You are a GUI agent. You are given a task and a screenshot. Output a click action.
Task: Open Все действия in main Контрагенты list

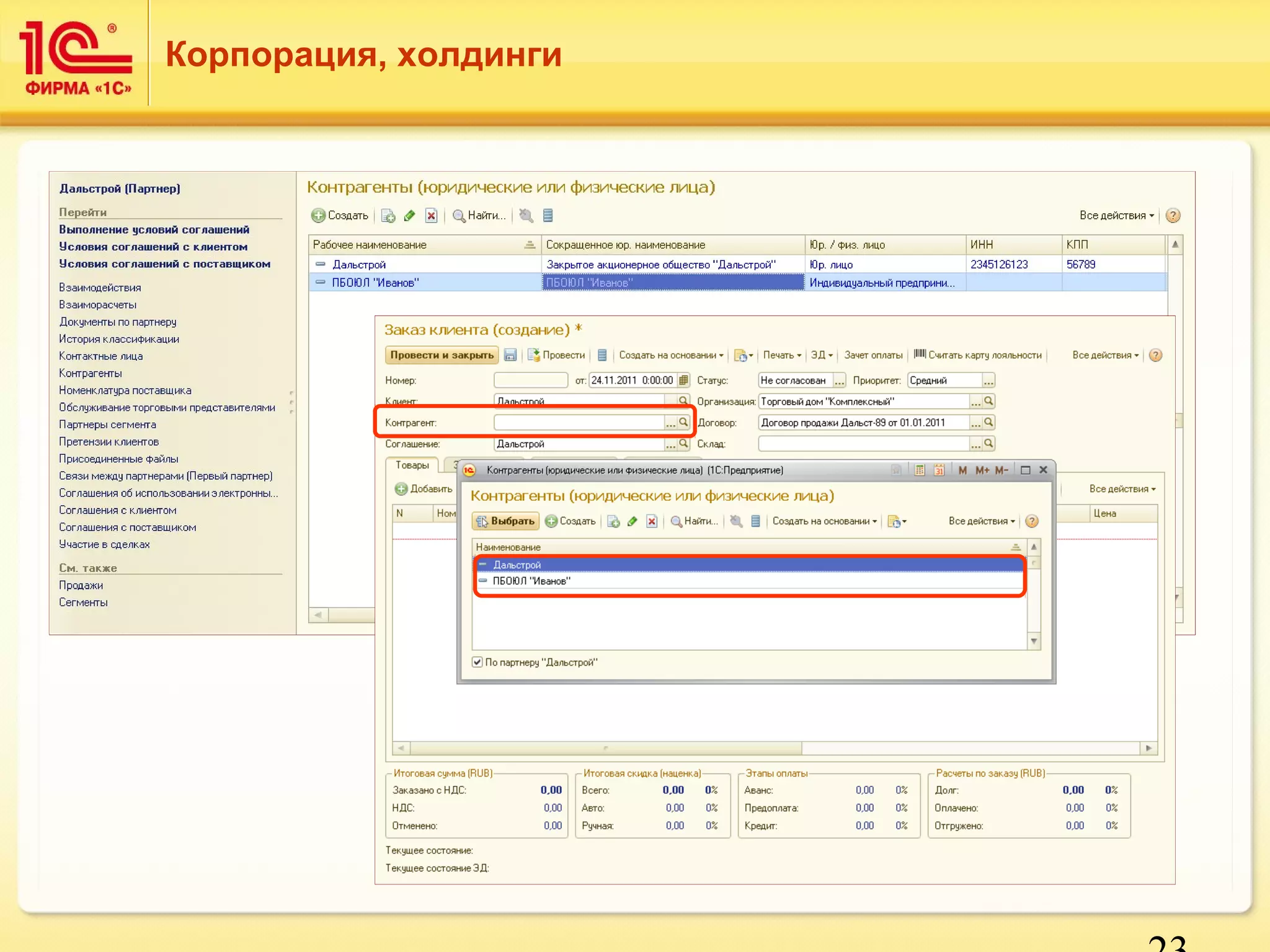[x=1117, y=216]
